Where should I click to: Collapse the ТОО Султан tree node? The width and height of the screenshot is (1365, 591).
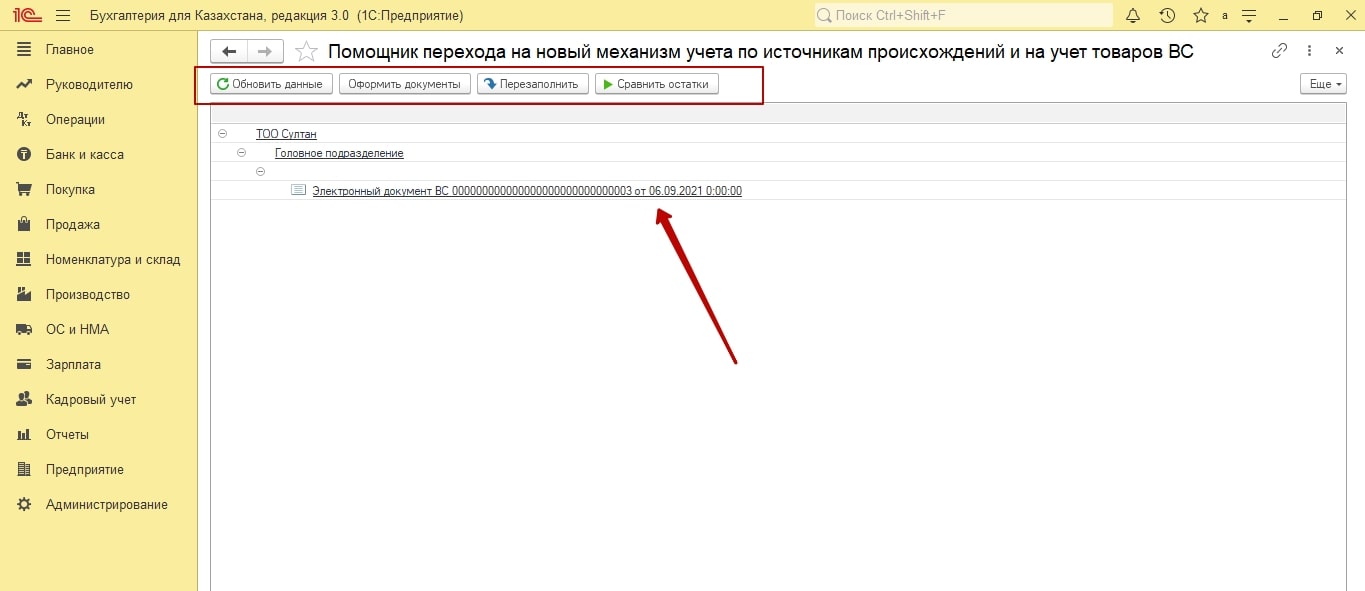click(x=222, y=134)
